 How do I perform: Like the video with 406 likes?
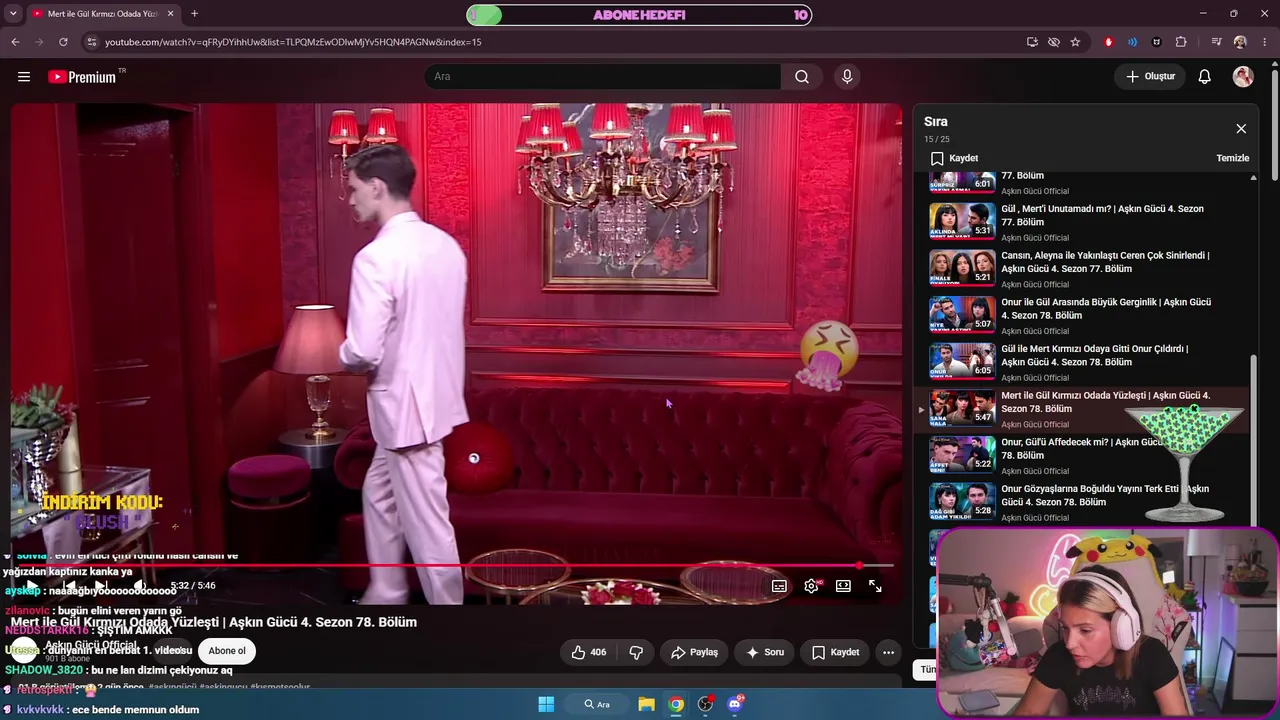pos(588,652)
